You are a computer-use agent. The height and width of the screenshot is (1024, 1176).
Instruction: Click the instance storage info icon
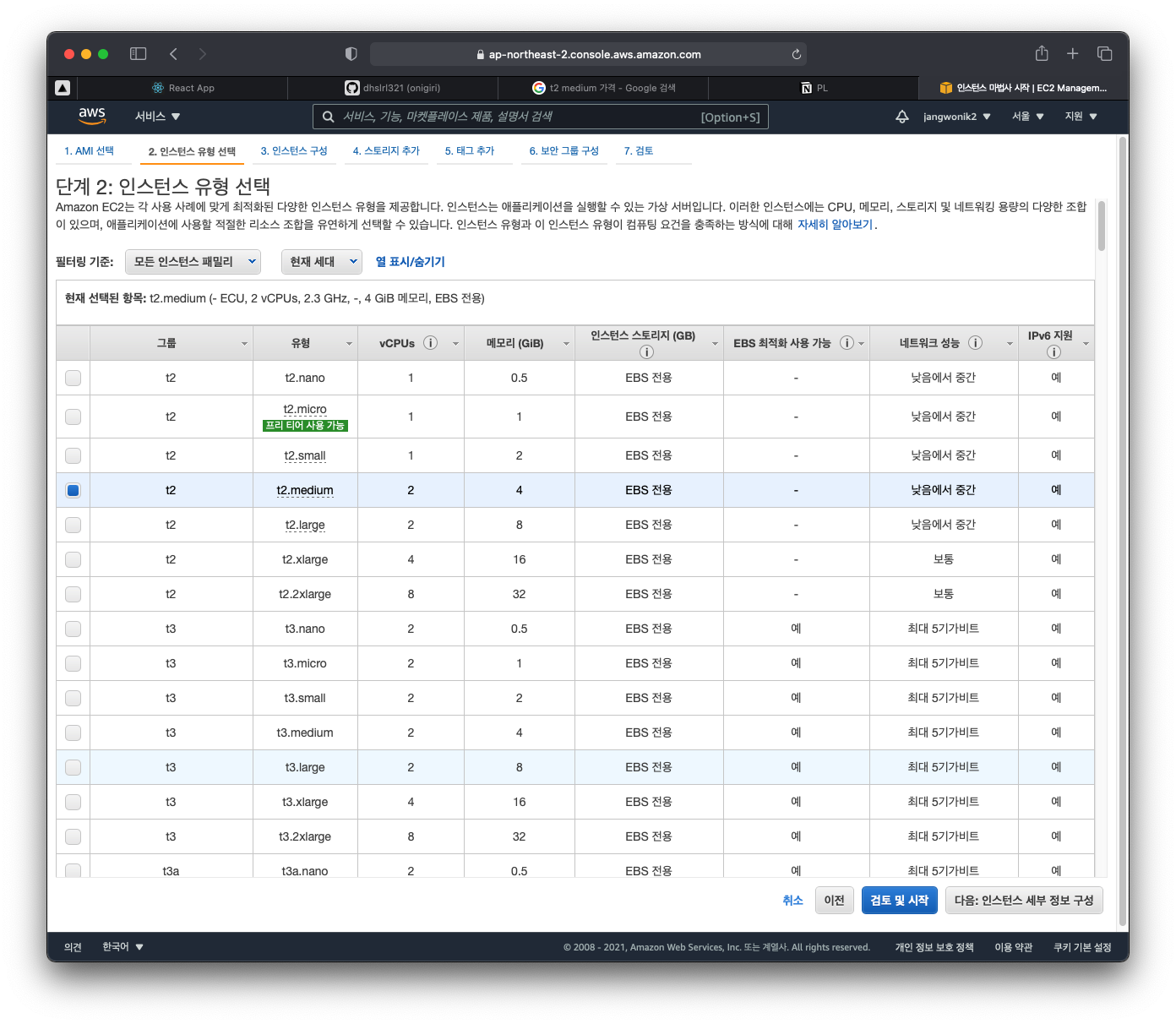[x=646, y=352]
